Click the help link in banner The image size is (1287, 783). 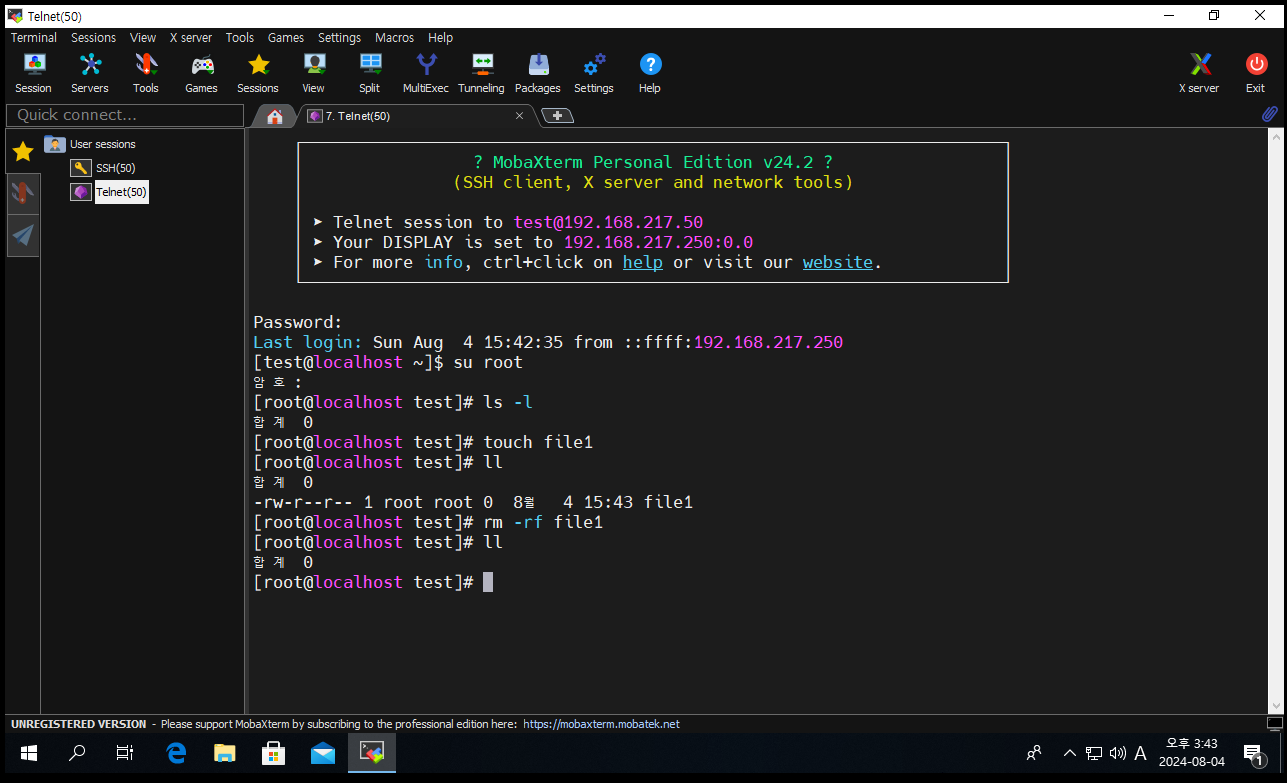pyautogui.click(x=643, y=262)
